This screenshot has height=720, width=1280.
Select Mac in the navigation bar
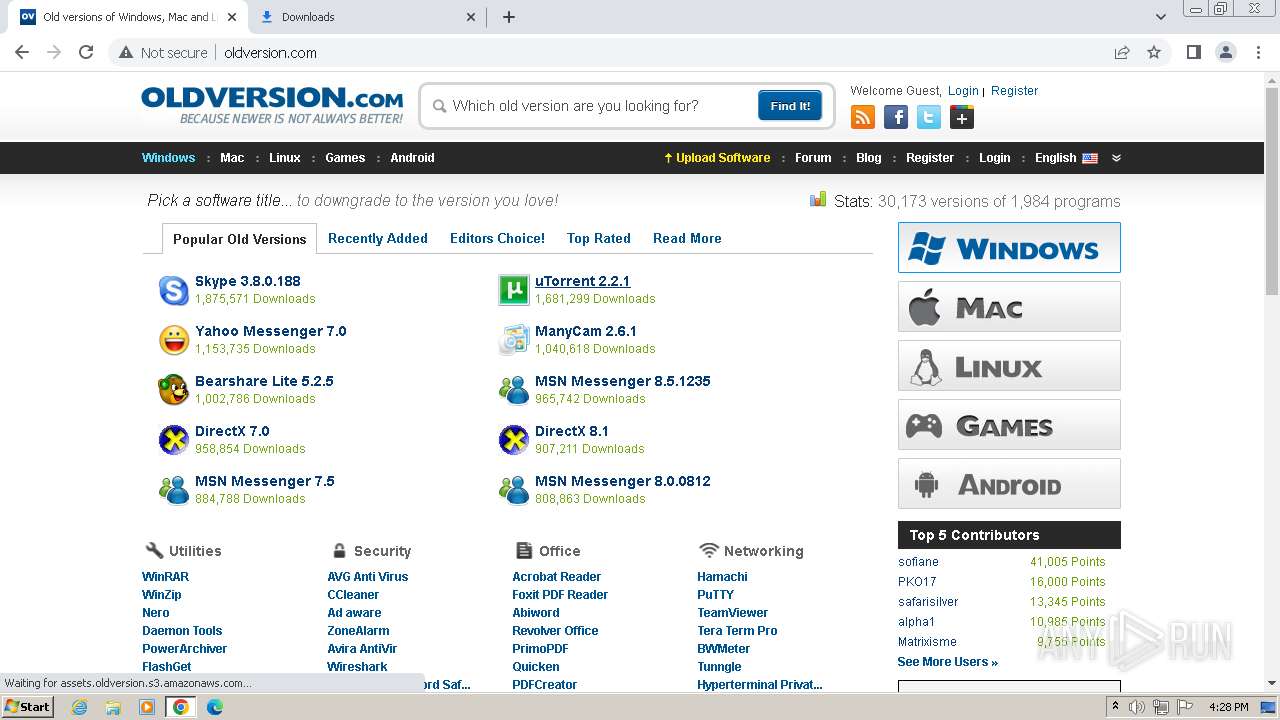[232, 158]
